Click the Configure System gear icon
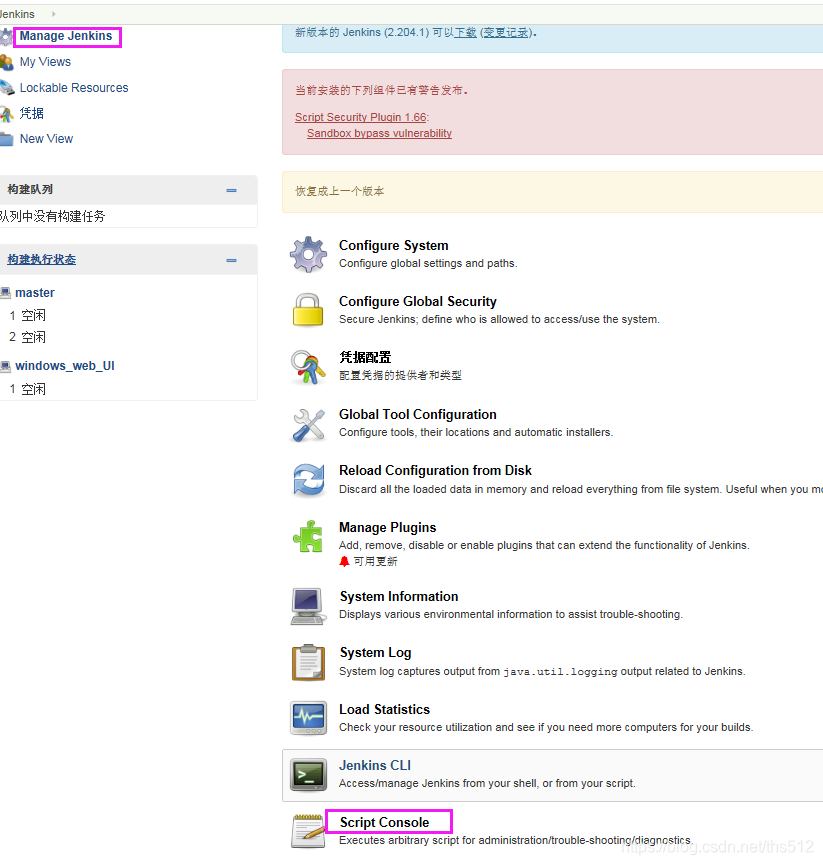Image resolution: width=823 pixels, height=865 pixels. (x=308, y=254)
